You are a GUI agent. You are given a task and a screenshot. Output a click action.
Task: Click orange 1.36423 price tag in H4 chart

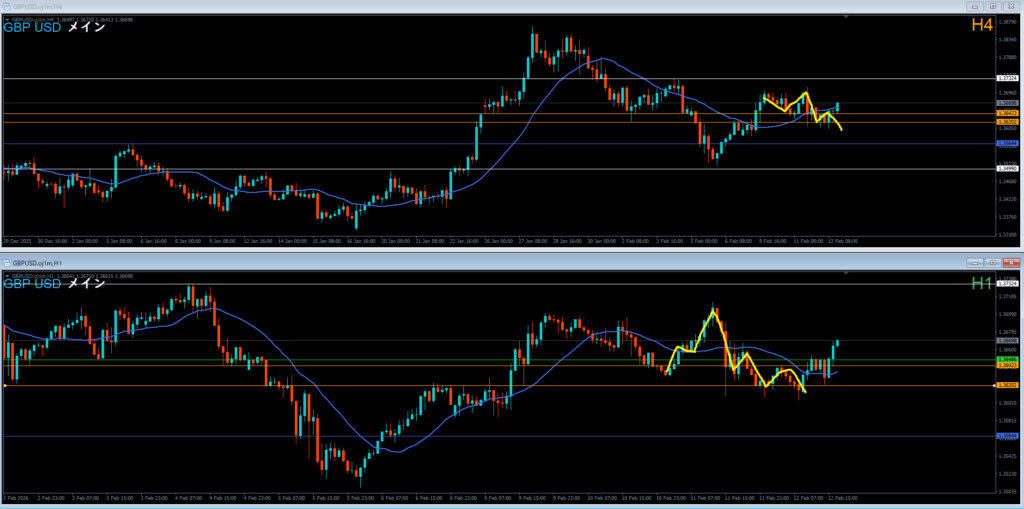[1006, 113]
